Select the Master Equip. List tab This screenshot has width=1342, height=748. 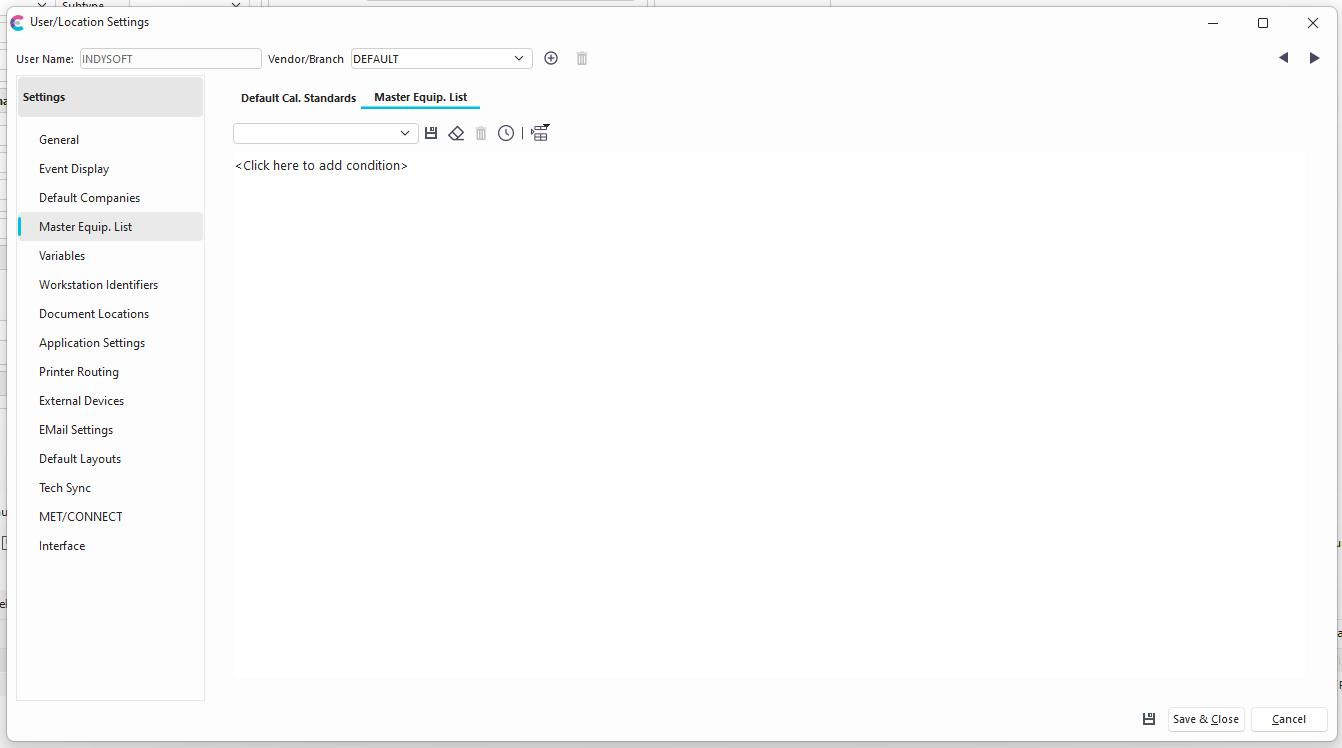coord(420,97)
